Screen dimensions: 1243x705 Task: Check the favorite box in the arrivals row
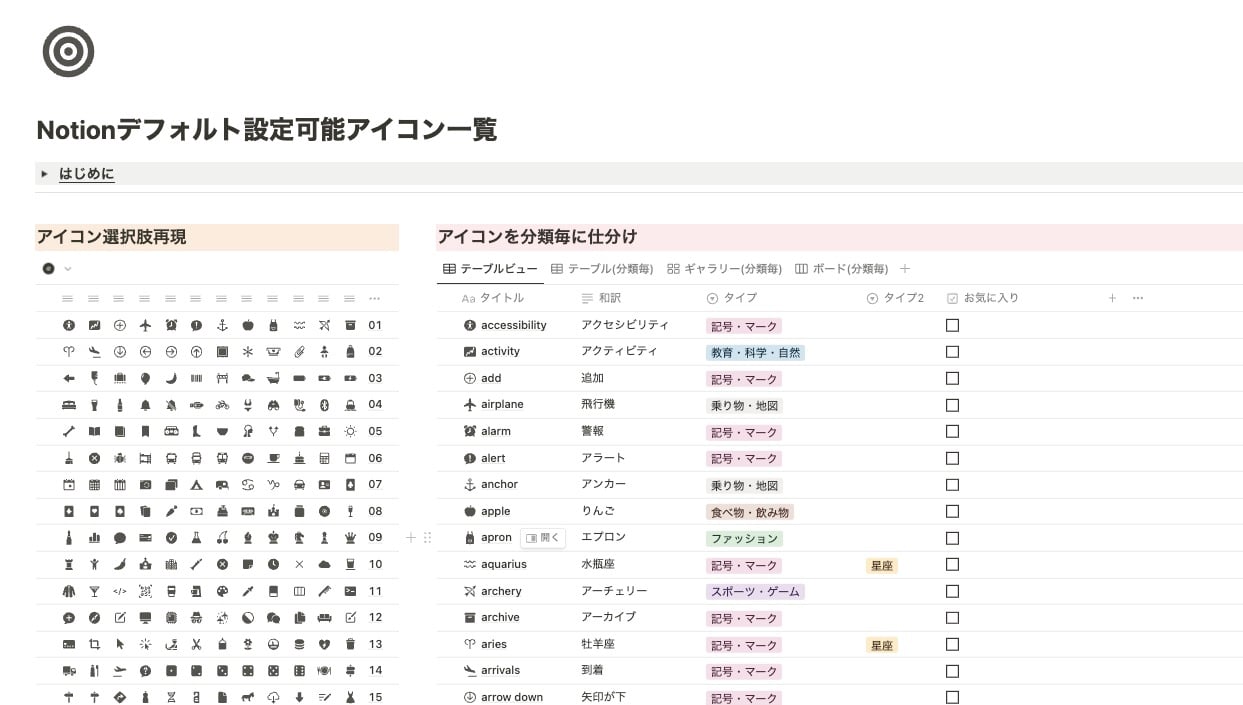952,670
